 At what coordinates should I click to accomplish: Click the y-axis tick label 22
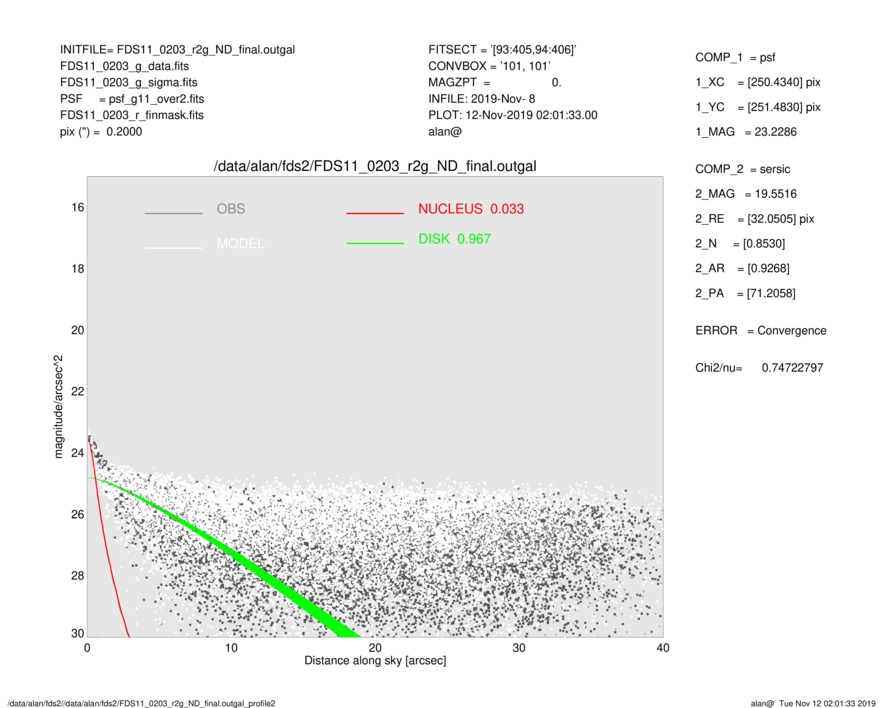pos(77,391)
